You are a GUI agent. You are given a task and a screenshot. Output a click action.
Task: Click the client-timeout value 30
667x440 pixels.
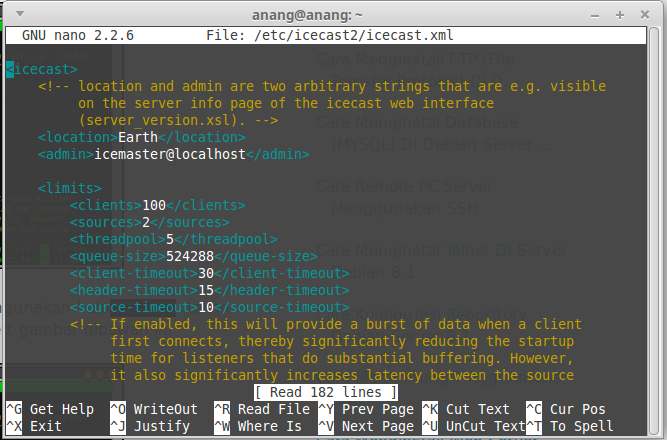[206, 274]
